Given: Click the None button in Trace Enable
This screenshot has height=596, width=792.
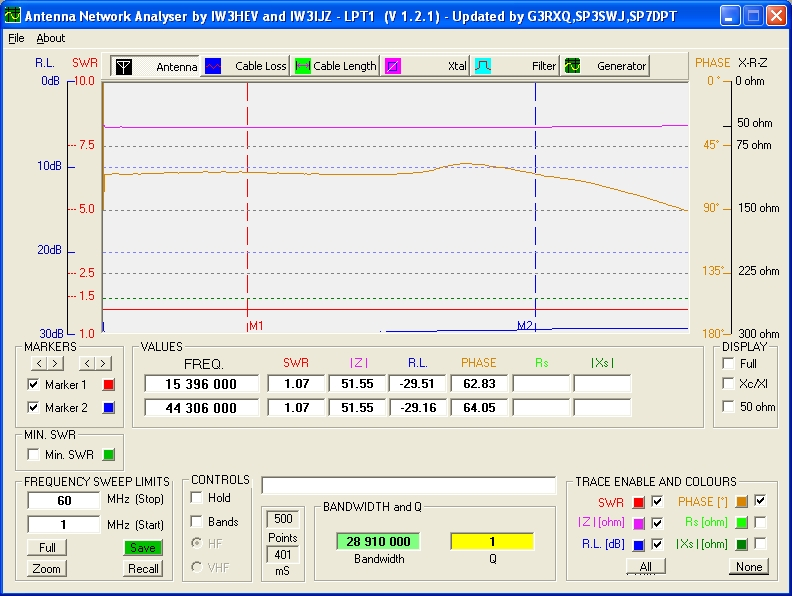Looking at the screenshot, I should [748, 566].
